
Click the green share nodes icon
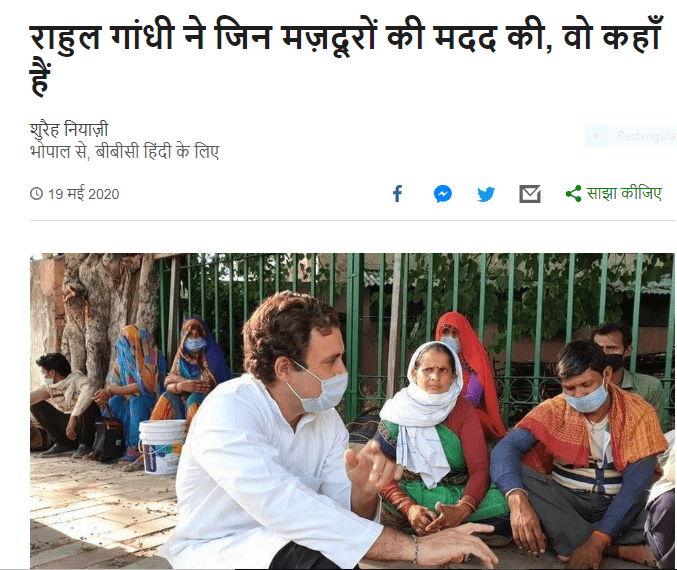click(x=573, y=194)
